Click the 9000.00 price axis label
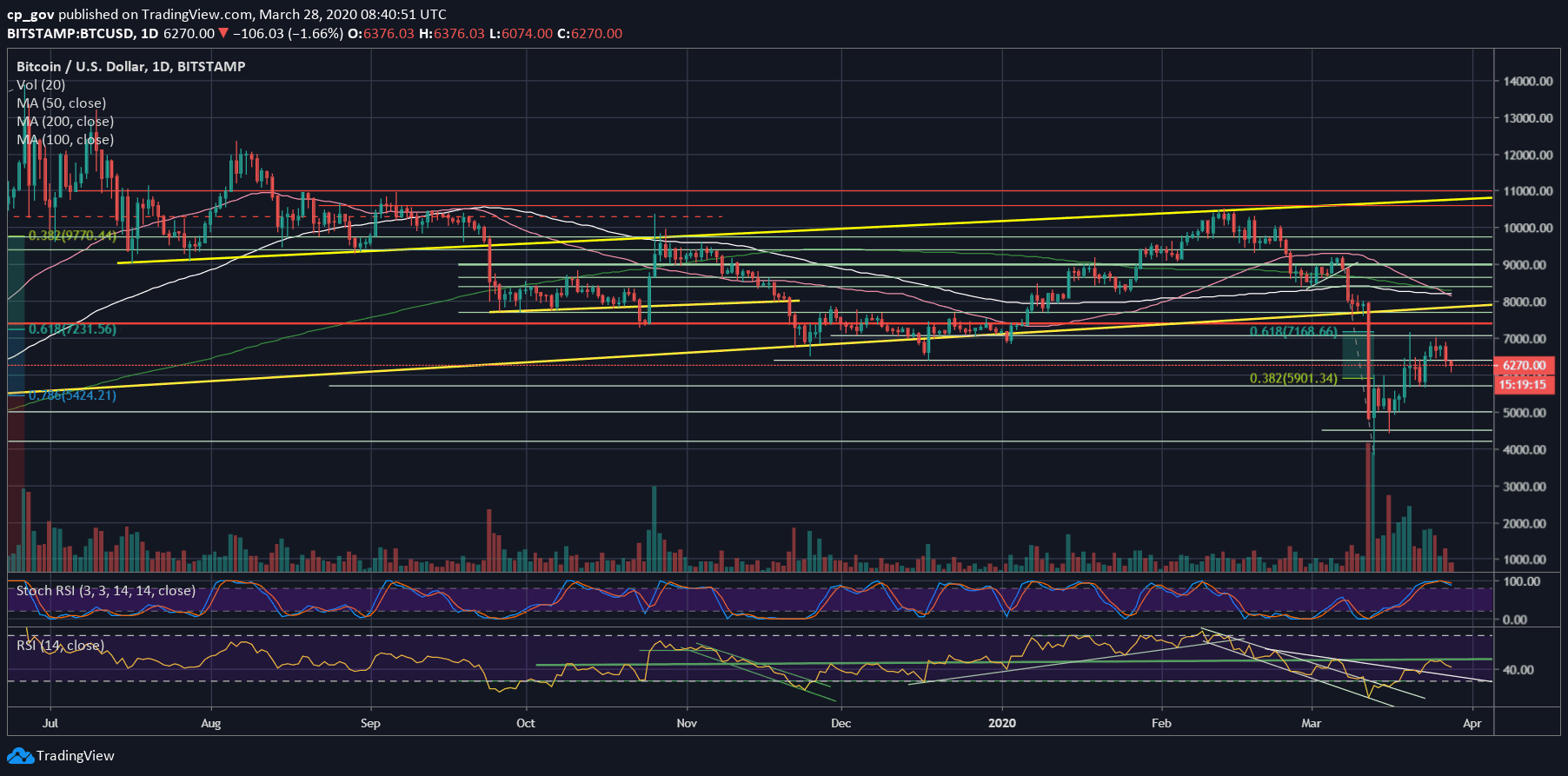Viewport: 1568px width, 776px height. click(x=1525, y=265)
